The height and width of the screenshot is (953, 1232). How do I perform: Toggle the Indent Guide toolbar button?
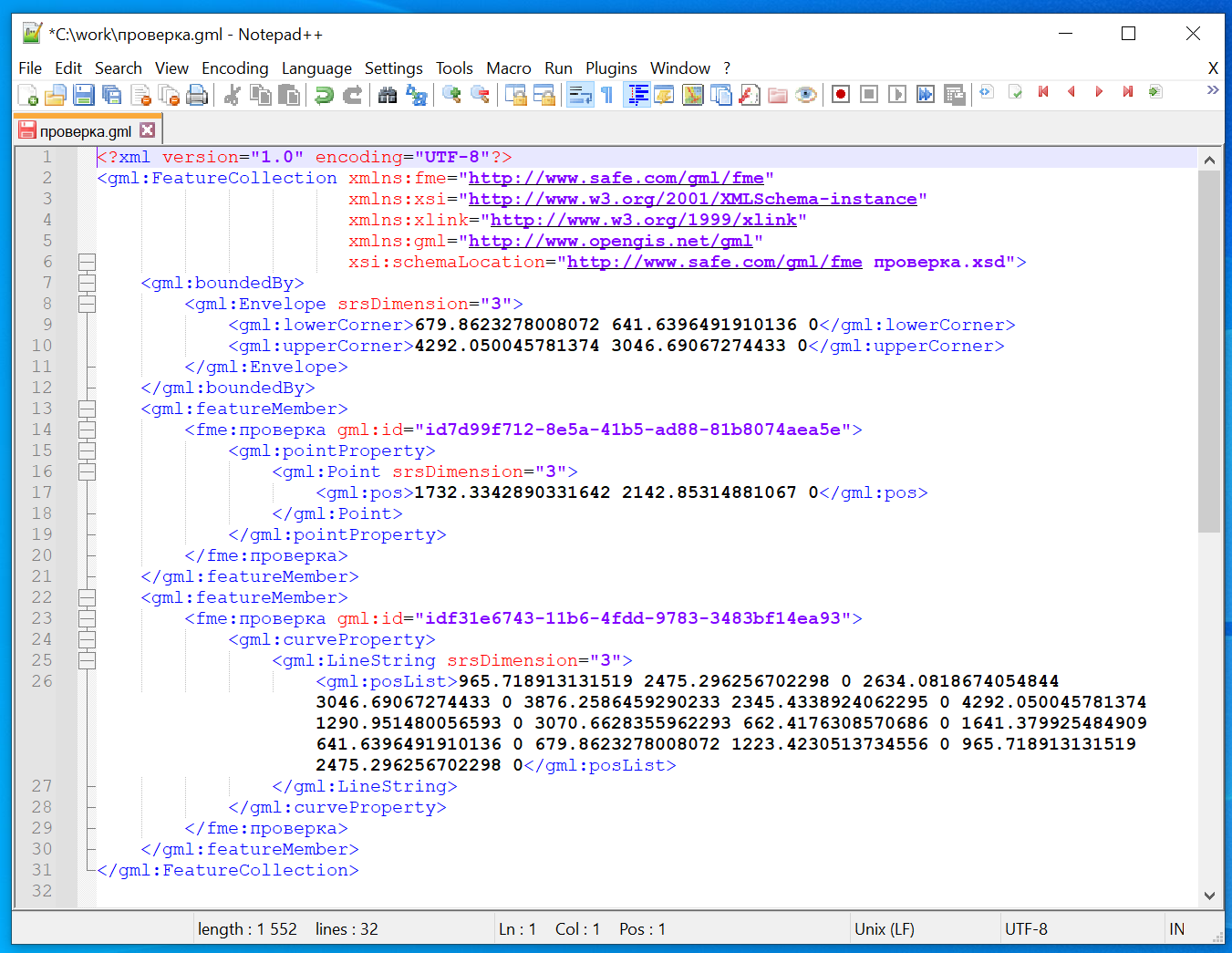[x=637, y=95]
